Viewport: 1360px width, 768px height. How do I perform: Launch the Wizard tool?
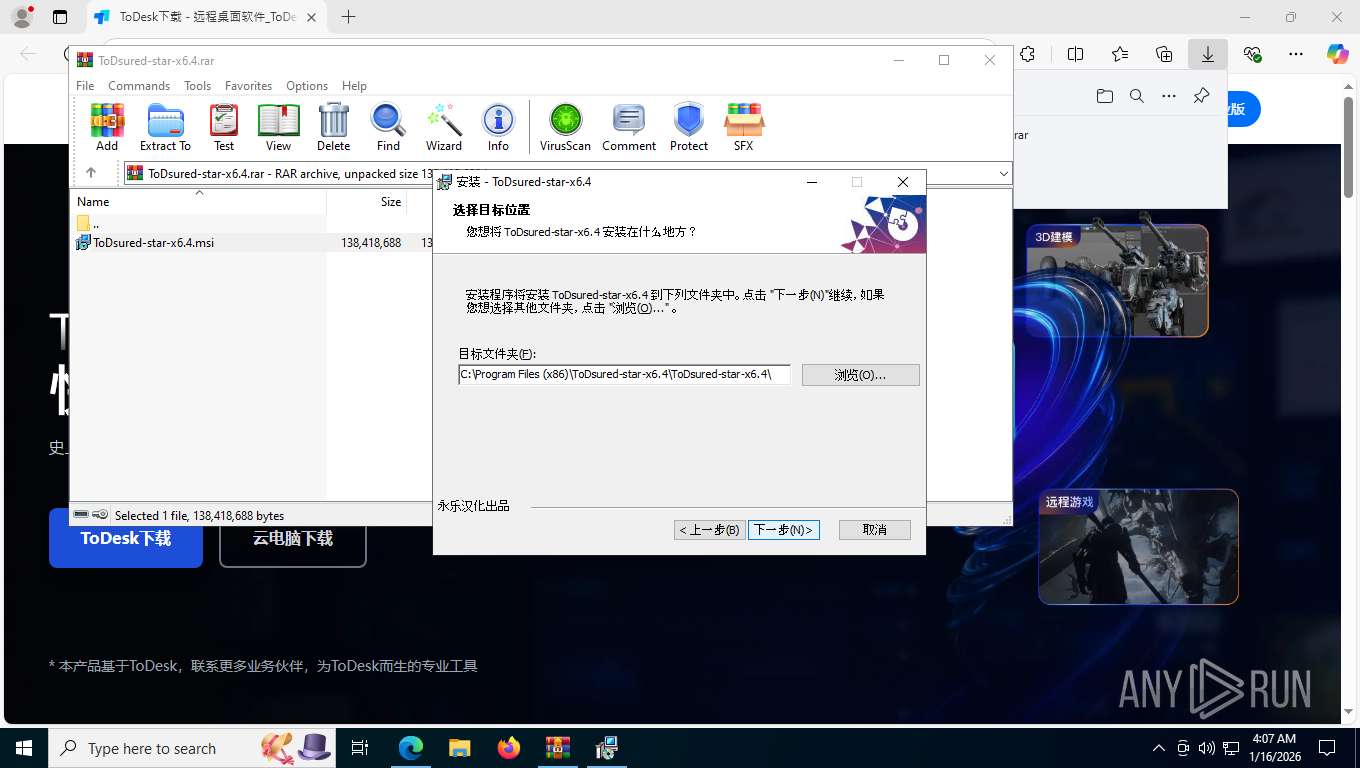[443, 128]
